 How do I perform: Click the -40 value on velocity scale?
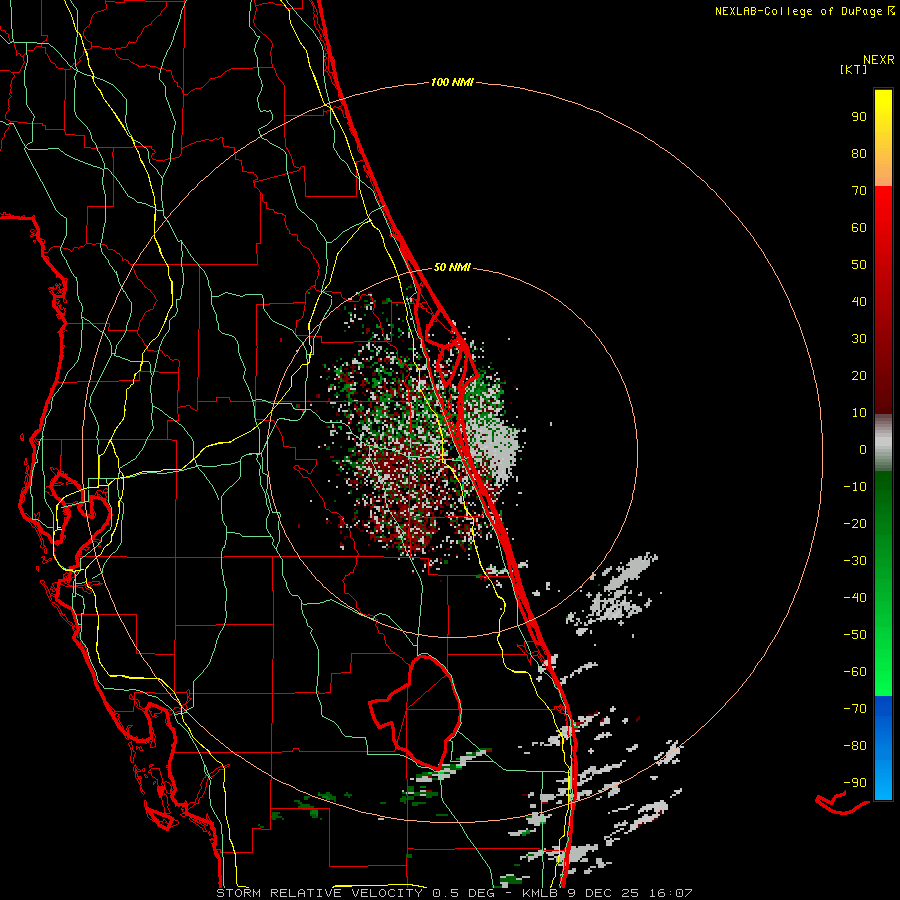tap(855, 598)
